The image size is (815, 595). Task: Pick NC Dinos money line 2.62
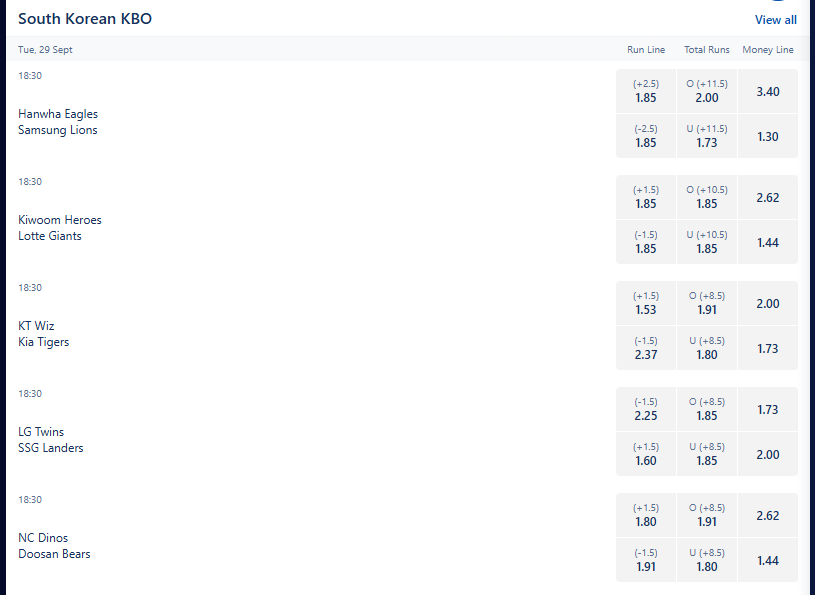click(768, 515)
